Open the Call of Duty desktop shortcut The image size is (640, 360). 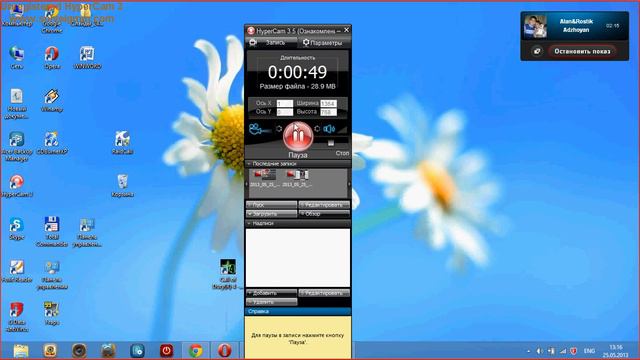(227, 273)
